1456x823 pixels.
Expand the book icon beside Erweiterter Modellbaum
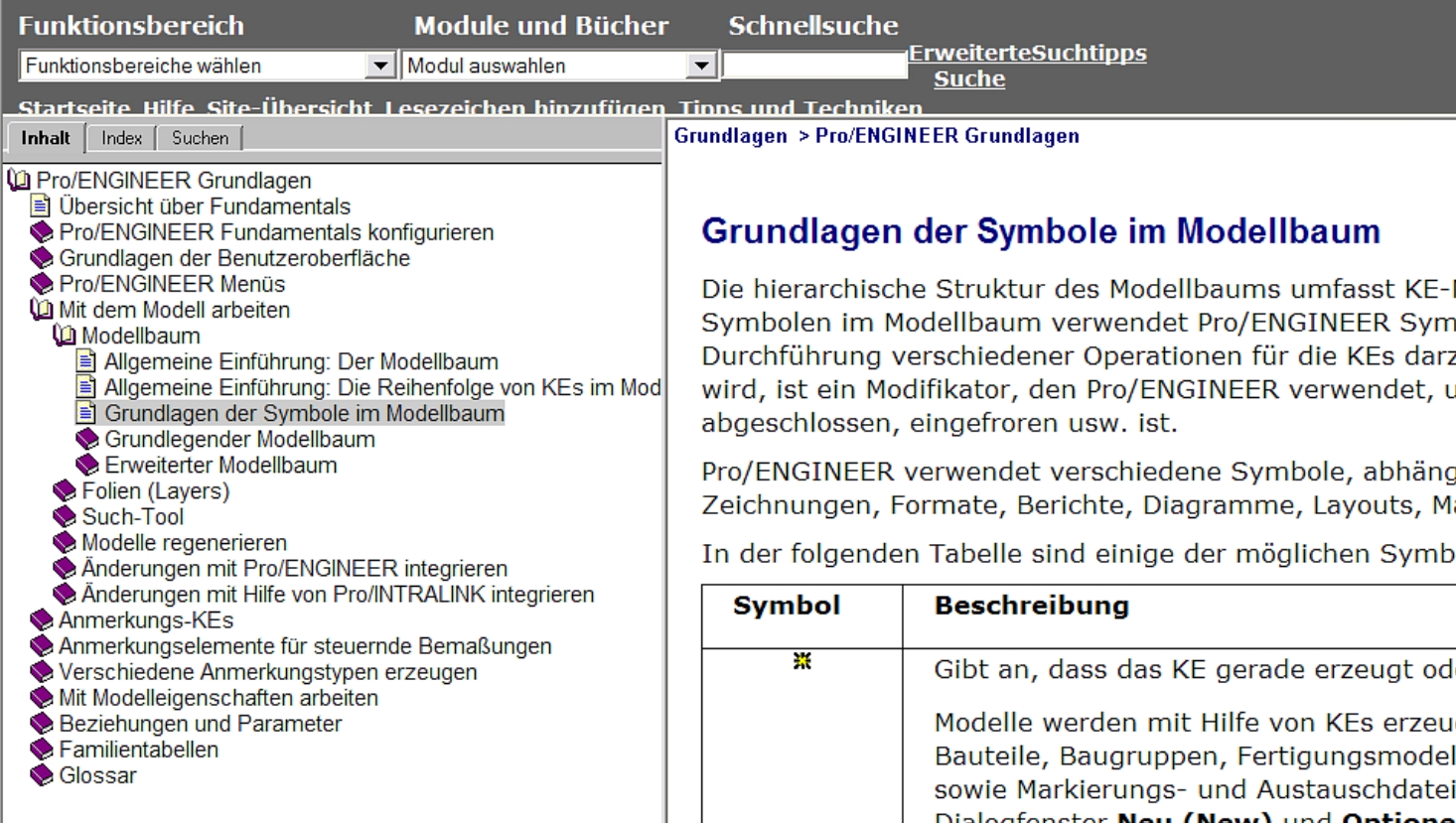[87, 465]
